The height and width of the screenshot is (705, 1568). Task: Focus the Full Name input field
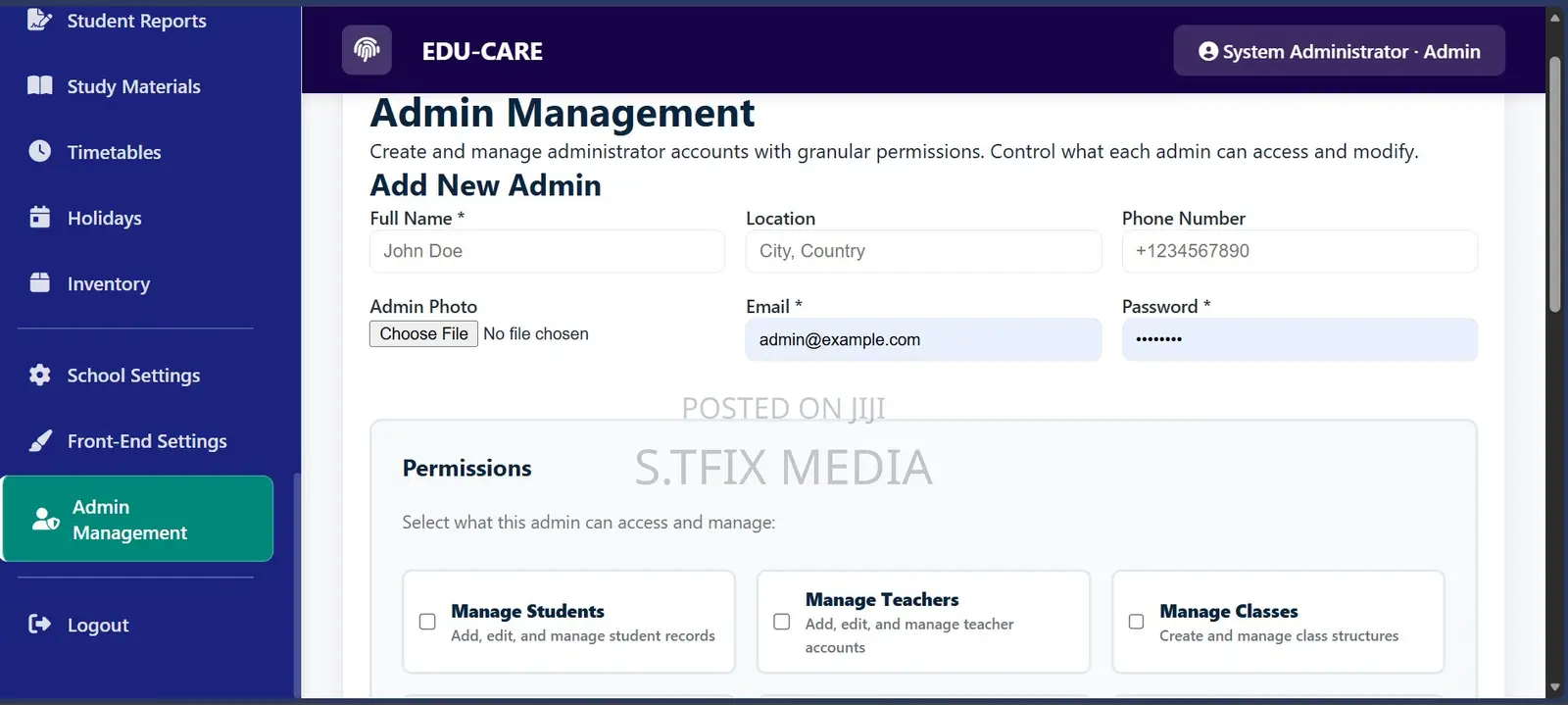pyautogui.click(x=547, y=251)
